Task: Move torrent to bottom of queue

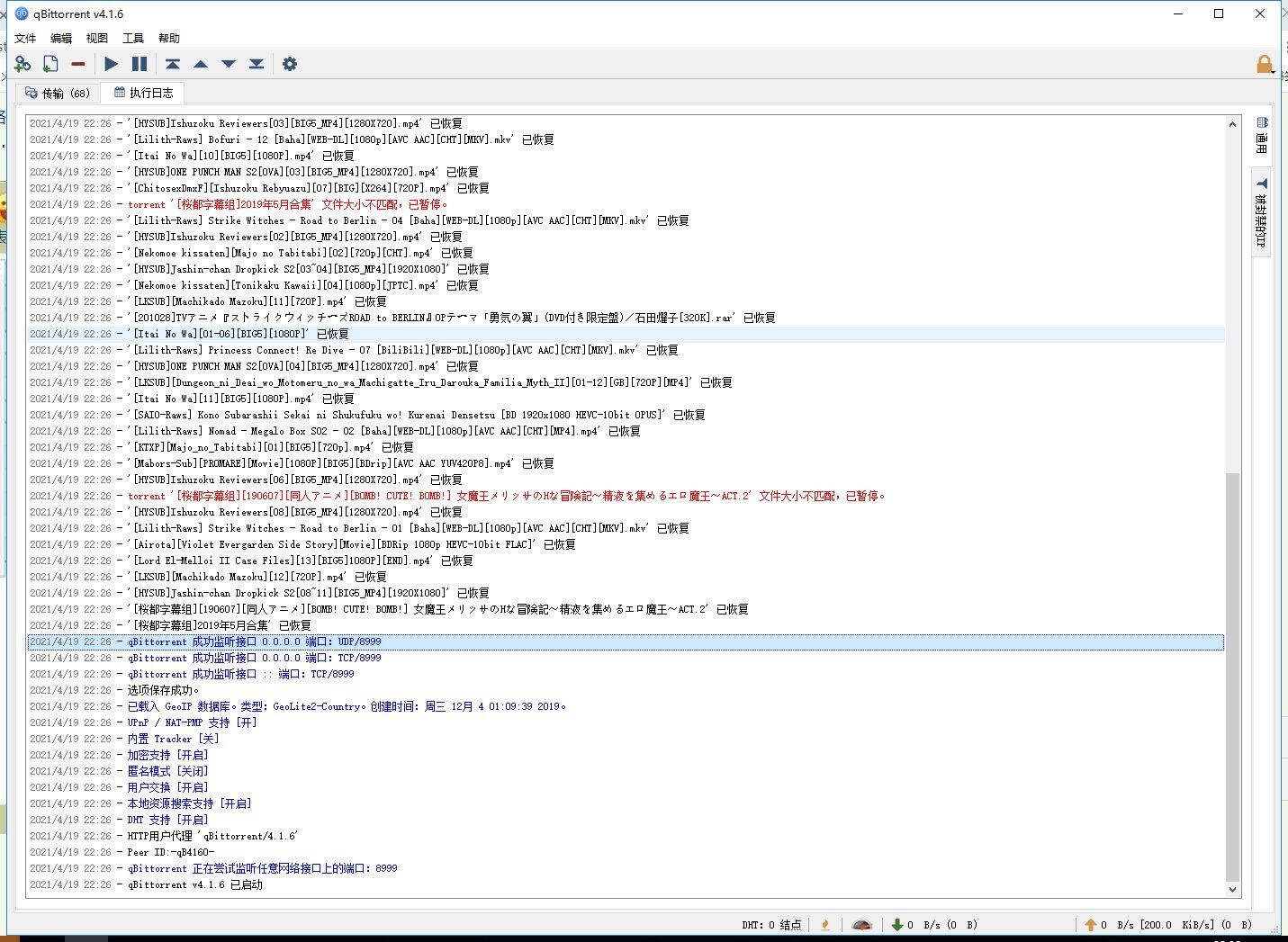Action: point(257,64)
